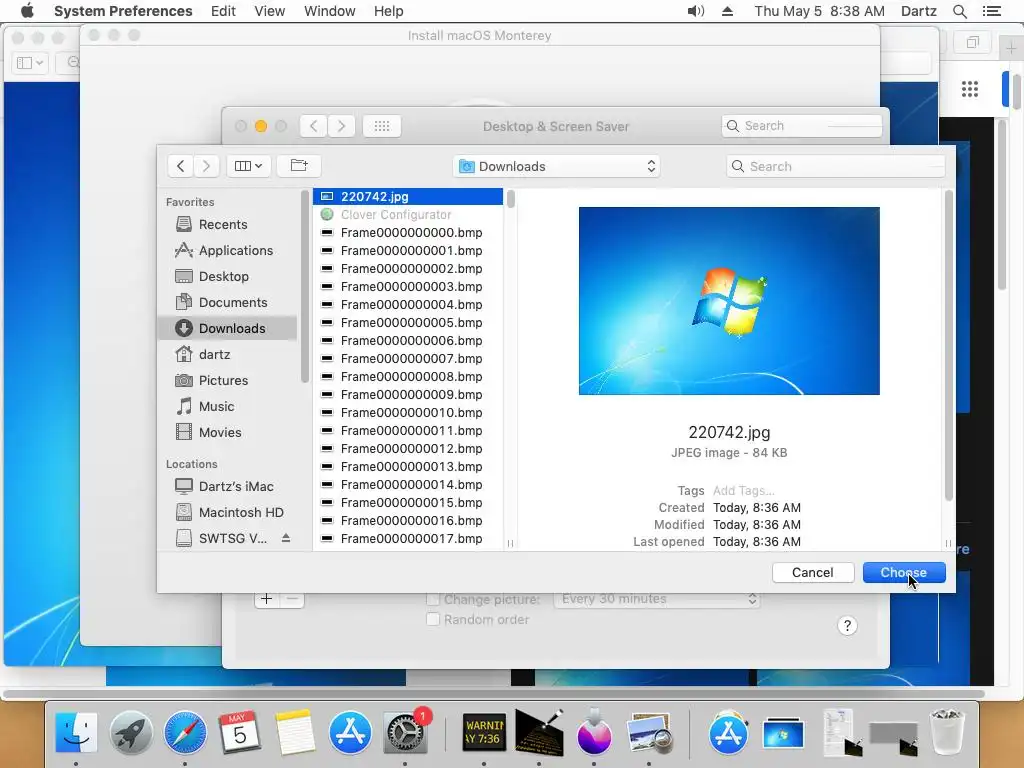
Task: Create a new folder
Action: tap(298, 166)
